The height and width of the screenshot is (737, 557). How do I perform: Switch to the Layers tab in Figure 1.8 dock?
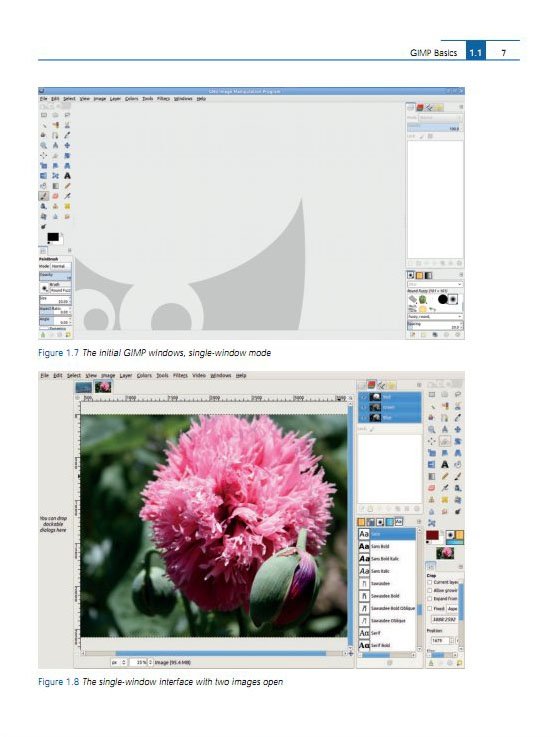pyautogui.click(x=361, y=385)
